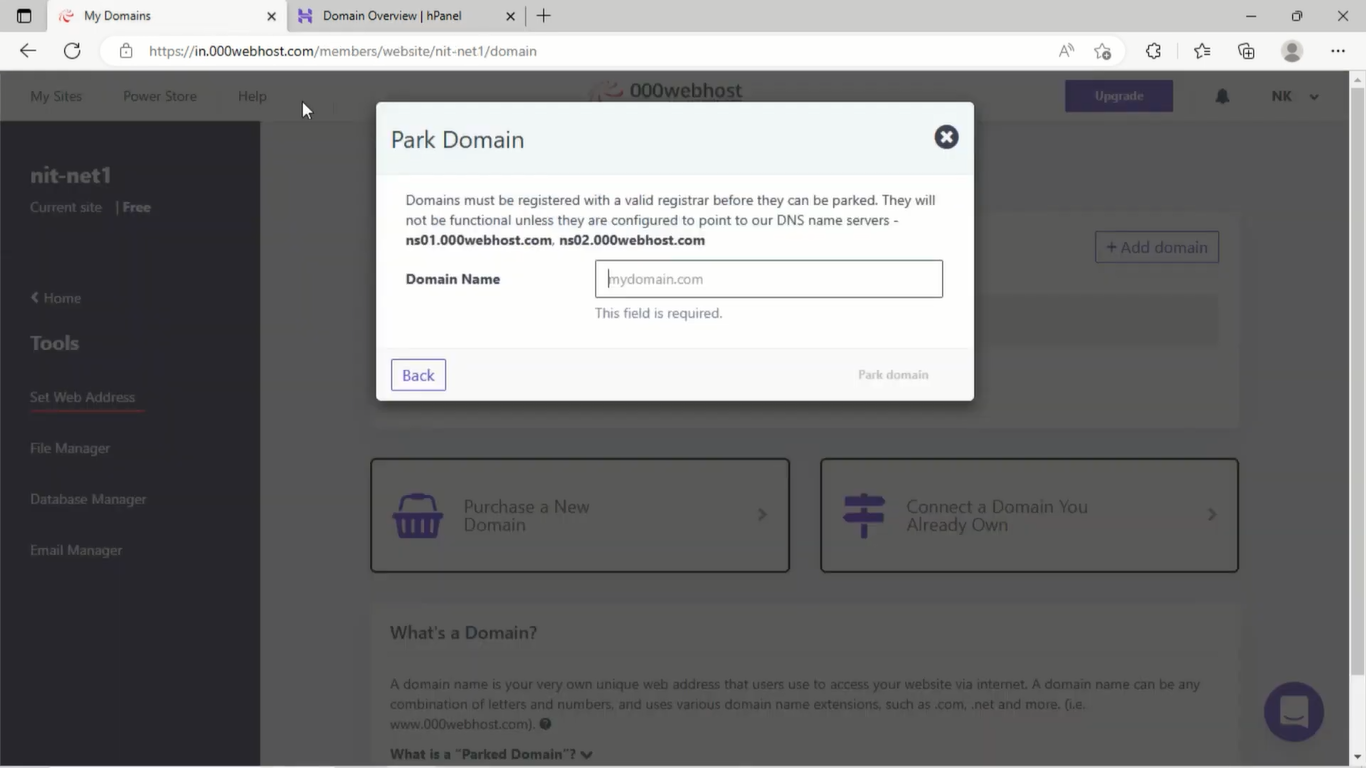The height and width of the screenshot is (768, 1366).
Task: Click the Park domain button
Action: point(893,375)
